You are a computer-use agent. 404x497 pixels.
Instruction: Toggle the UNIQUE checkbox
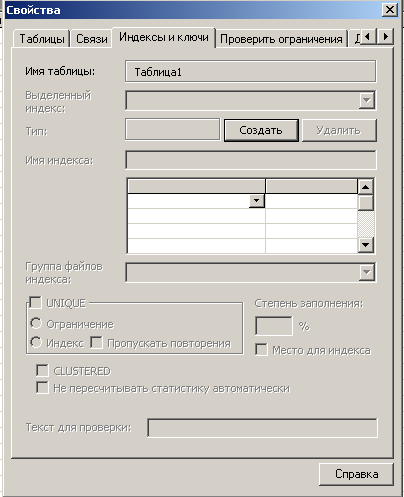(x=35, y=303)
